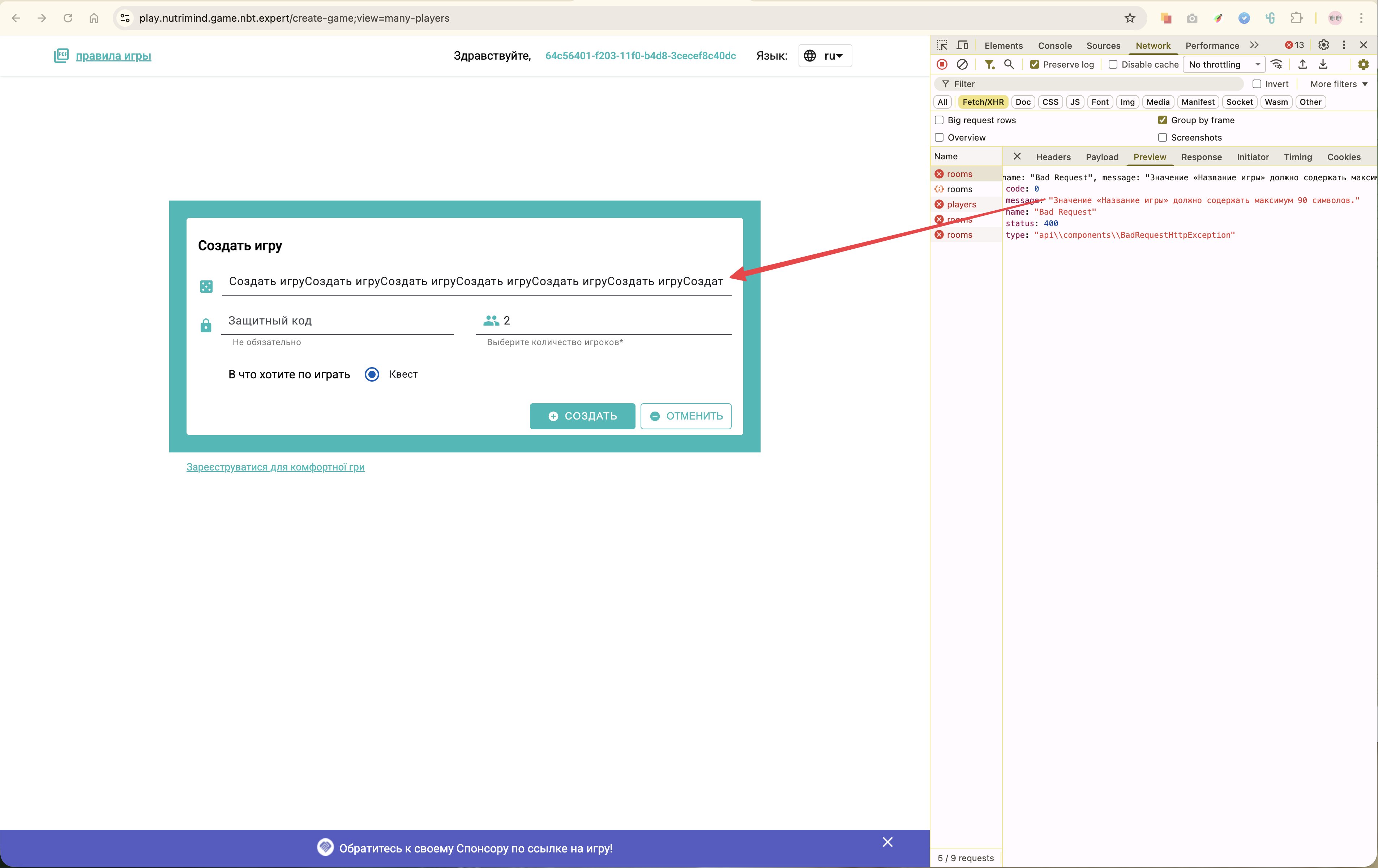Switch to the Response tab
1378x868 pixels.
click(x=1201, y=157)
